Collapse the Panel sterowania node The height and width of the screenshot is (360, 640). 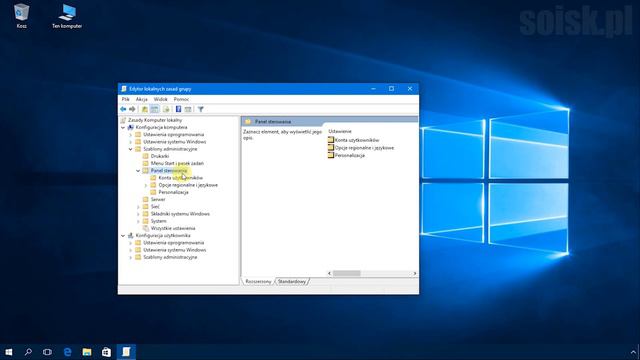(138, 171)
